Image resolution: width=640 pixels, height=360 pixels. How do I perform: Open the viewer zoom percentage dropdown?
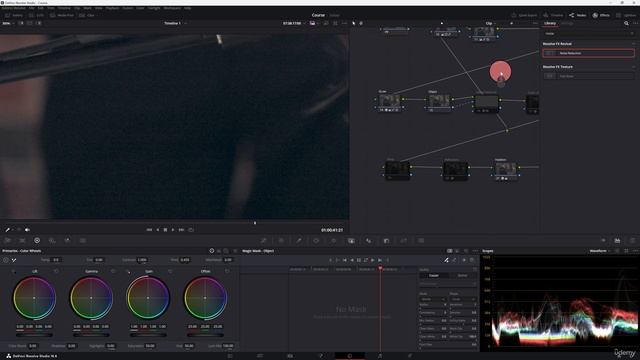pyautogui.click(x=8, y=23)
